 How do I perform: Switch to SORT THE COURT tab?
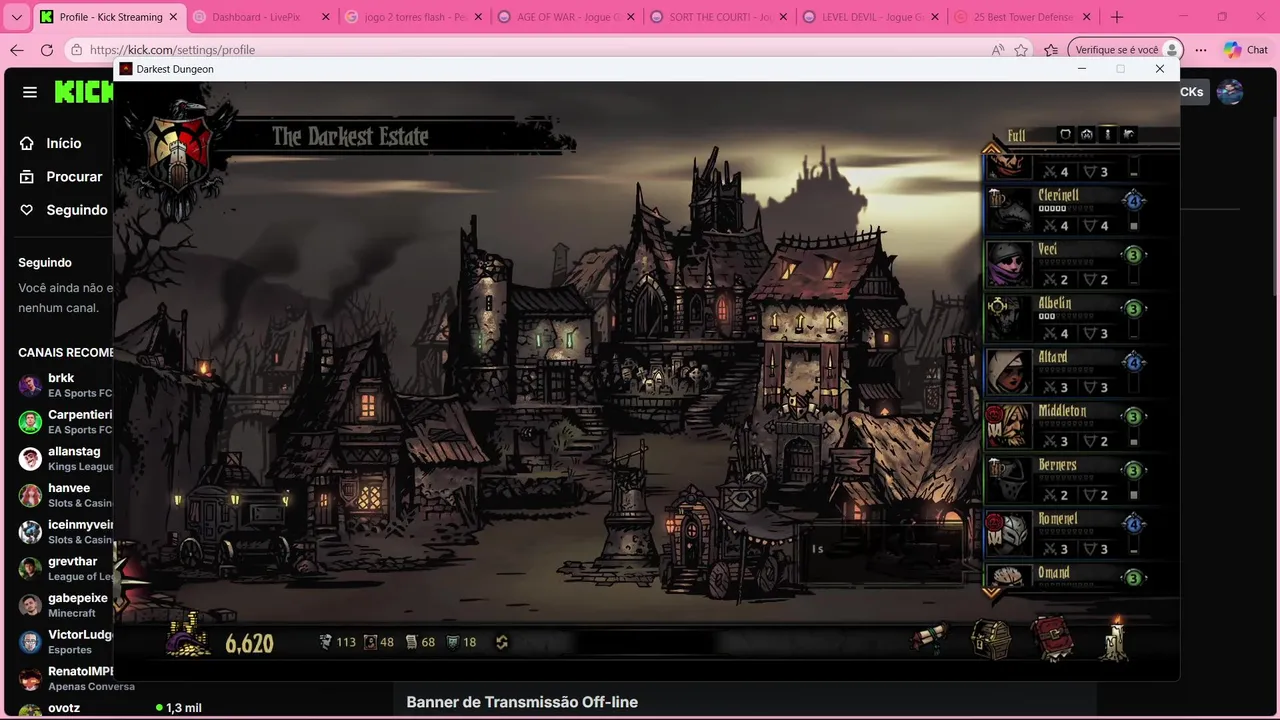(x=718, y=17)
